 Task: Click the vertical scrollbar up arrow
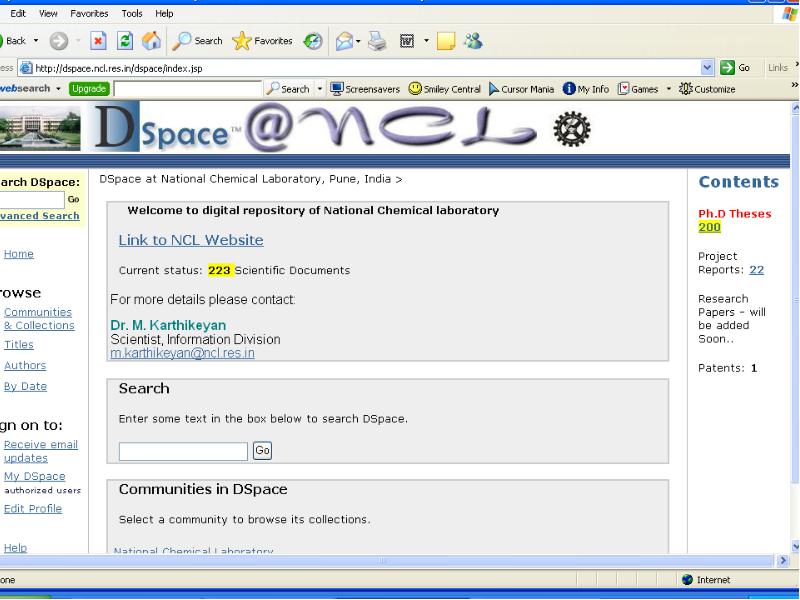pyautogui.click(x=795, y=108)
